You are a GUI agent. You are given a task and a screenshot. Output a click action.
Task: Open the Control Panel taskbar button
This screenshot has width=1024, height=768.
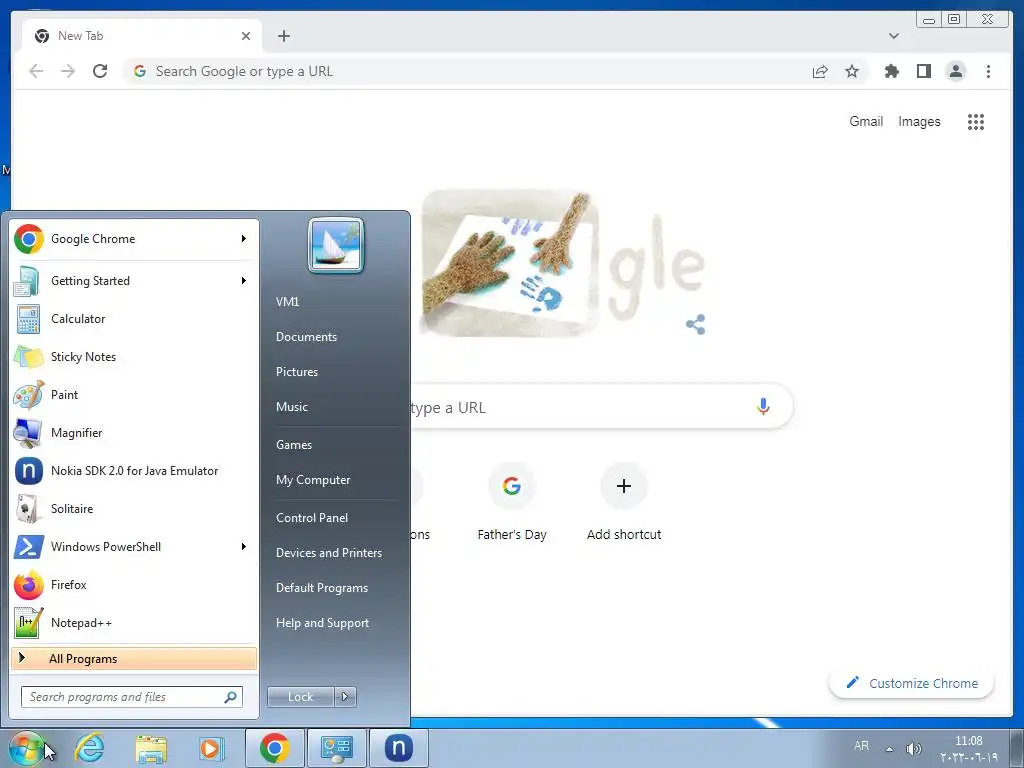(x=337, y=748)
